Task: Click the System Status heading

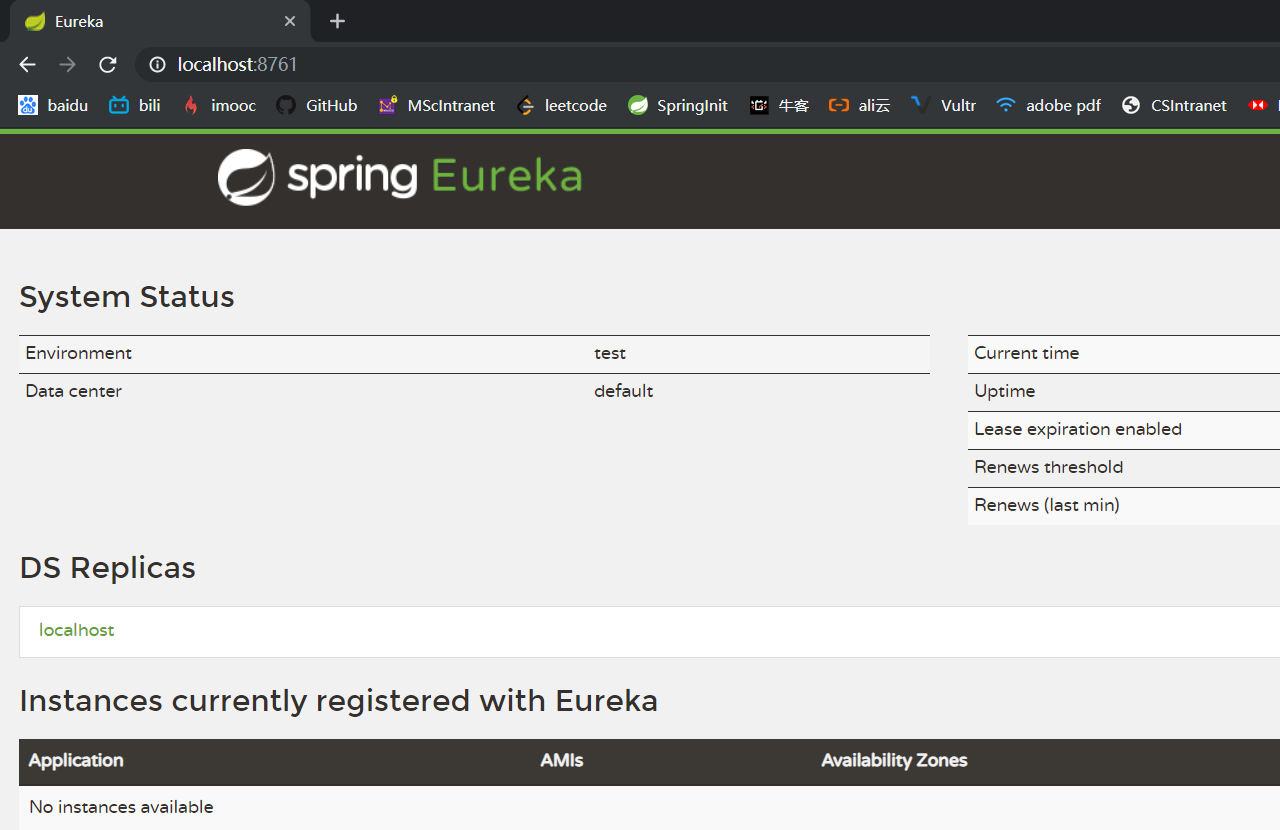Action: (127, 297)
